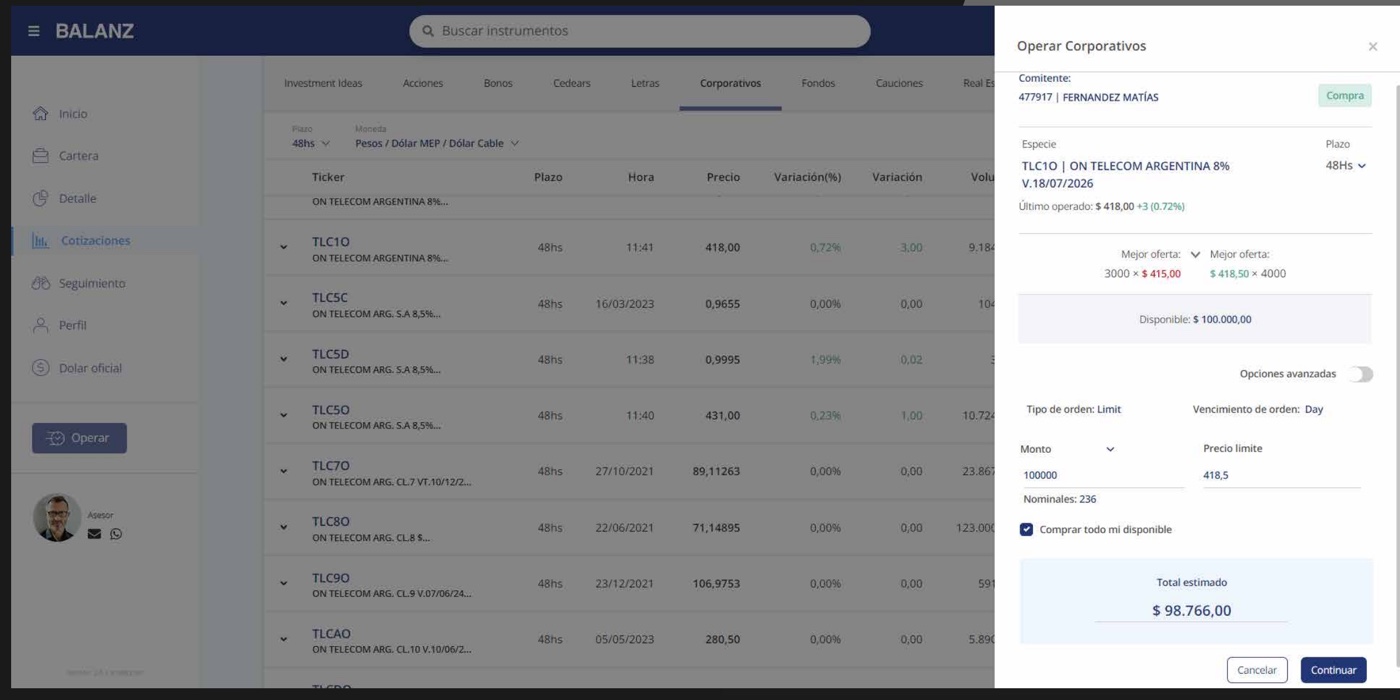
Task: Open Seguimiento in sidebar
Action: point(92,283)
